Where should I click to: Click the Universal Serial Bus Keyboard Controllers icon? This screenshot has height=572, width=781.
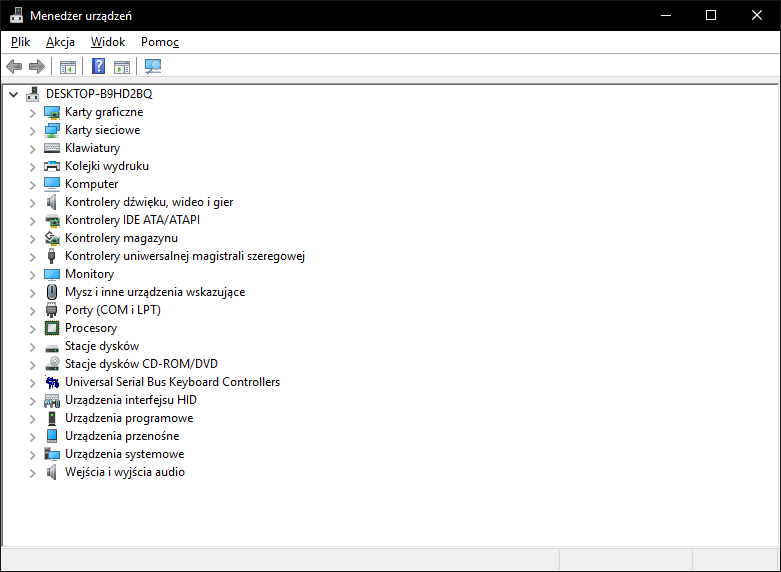coord(52,382)
